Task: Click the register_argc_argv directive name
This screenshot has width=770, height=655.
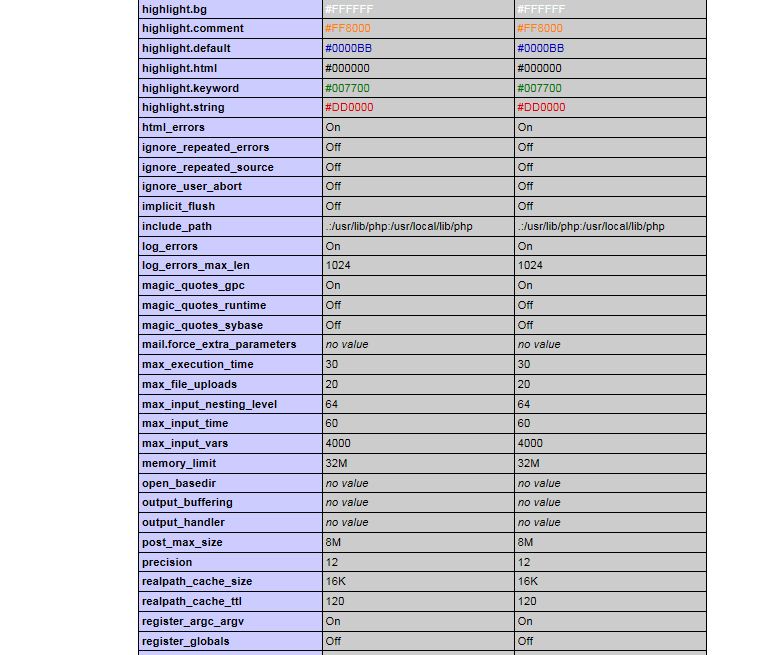Action: pyautogui.click(x=193, y=622)
